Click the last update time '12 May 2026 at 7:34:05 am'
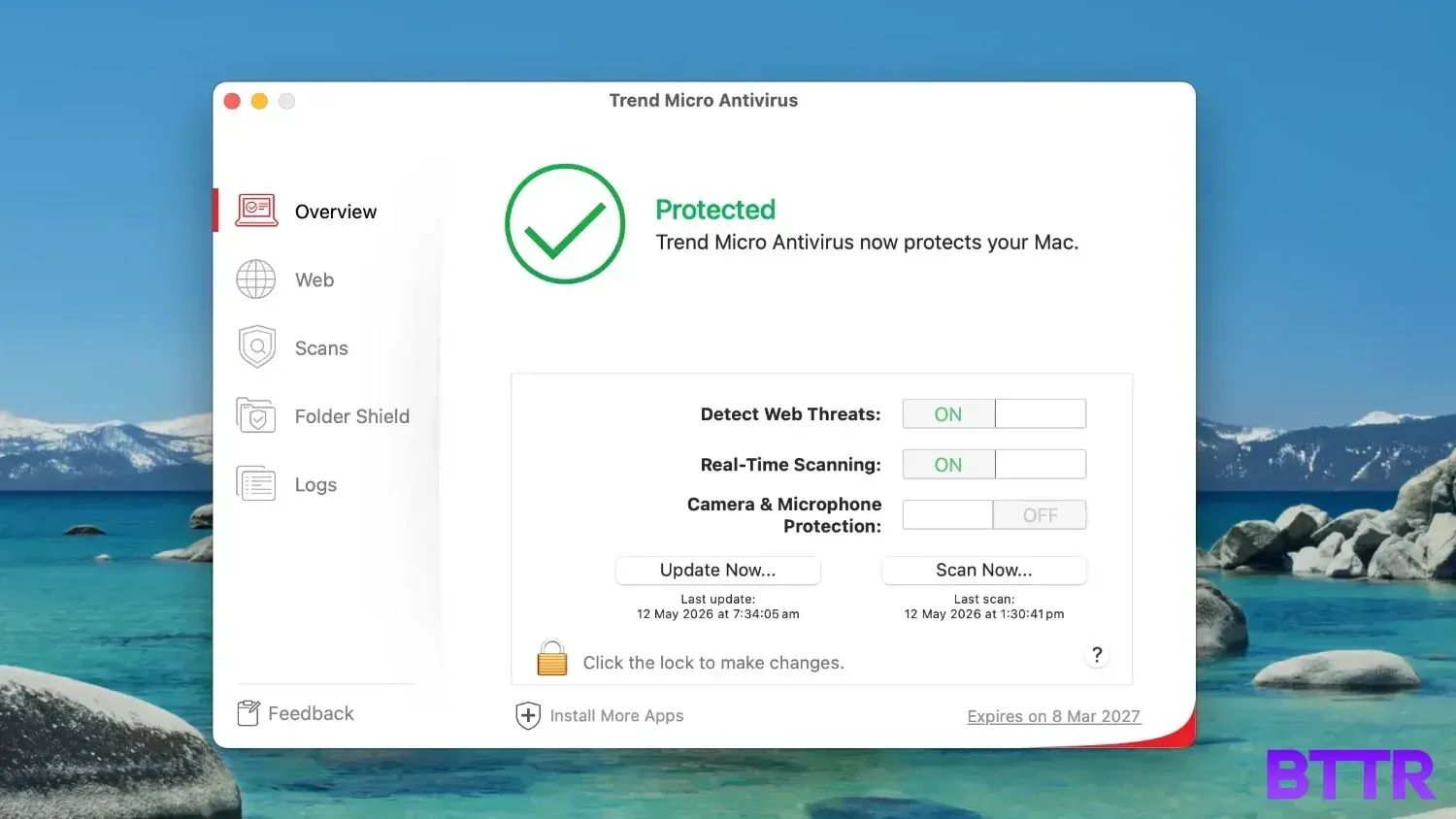Image resolution: width=1456 pixels, height=819 pixels. click(x=718, y=614)
